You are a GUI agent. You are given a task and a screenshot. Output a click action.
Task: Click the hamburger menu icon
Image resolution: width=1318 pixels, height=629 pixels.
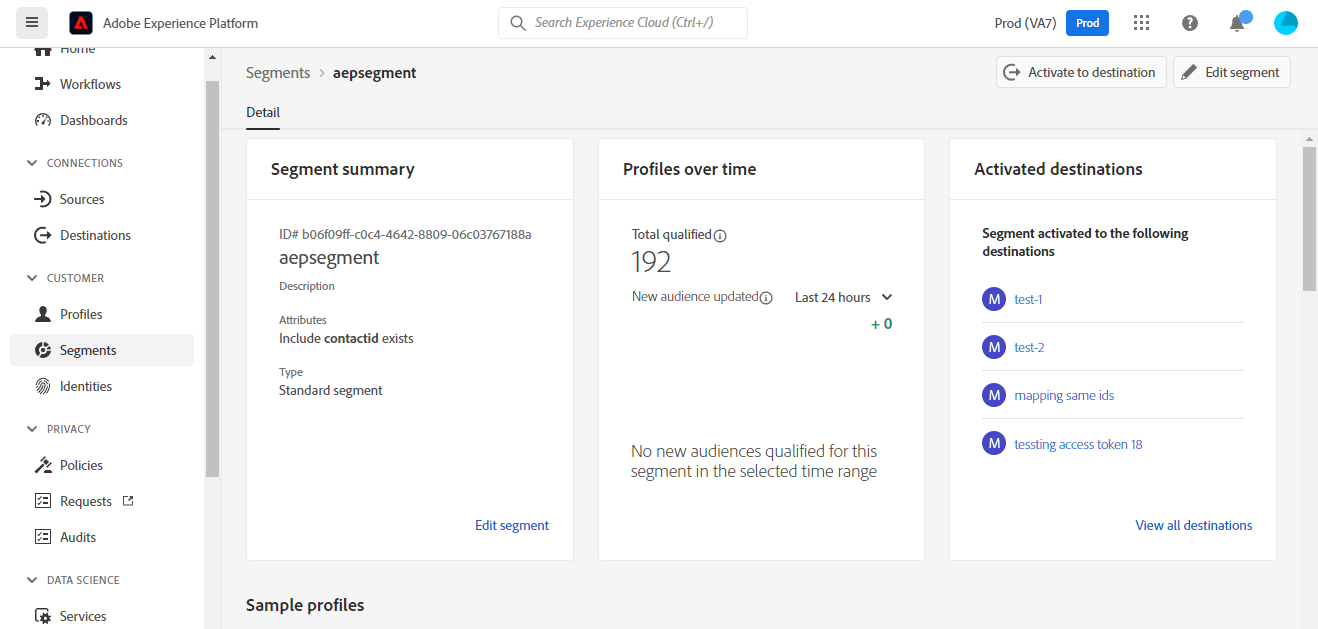[32, 23]
